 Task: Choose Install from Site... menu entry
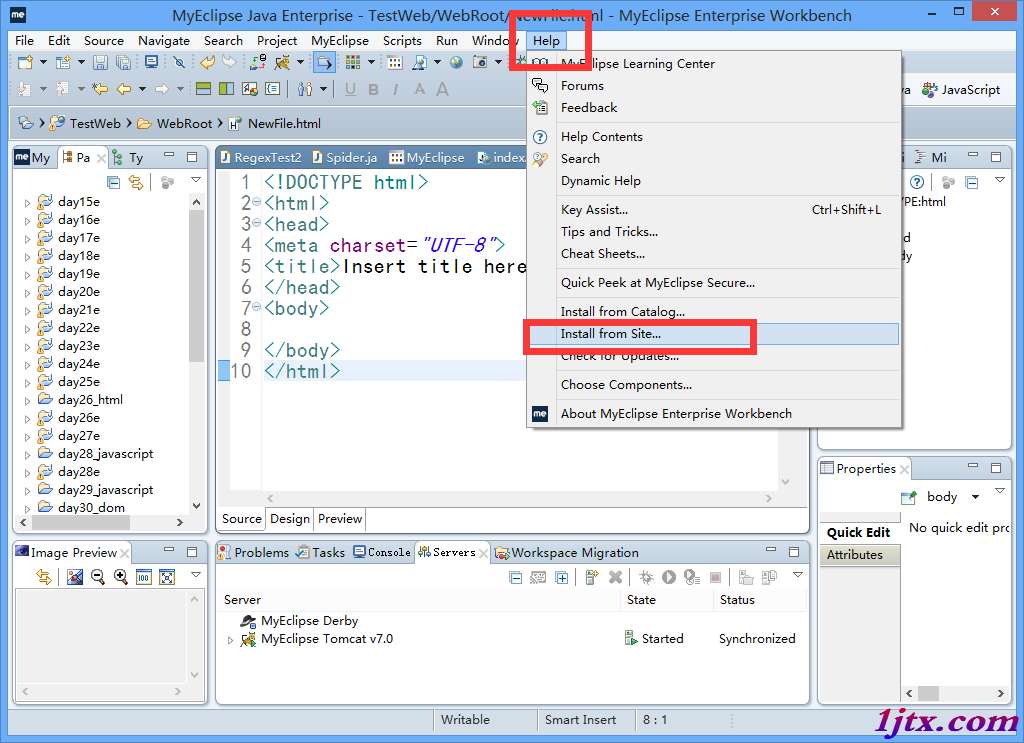coord(714,334)
